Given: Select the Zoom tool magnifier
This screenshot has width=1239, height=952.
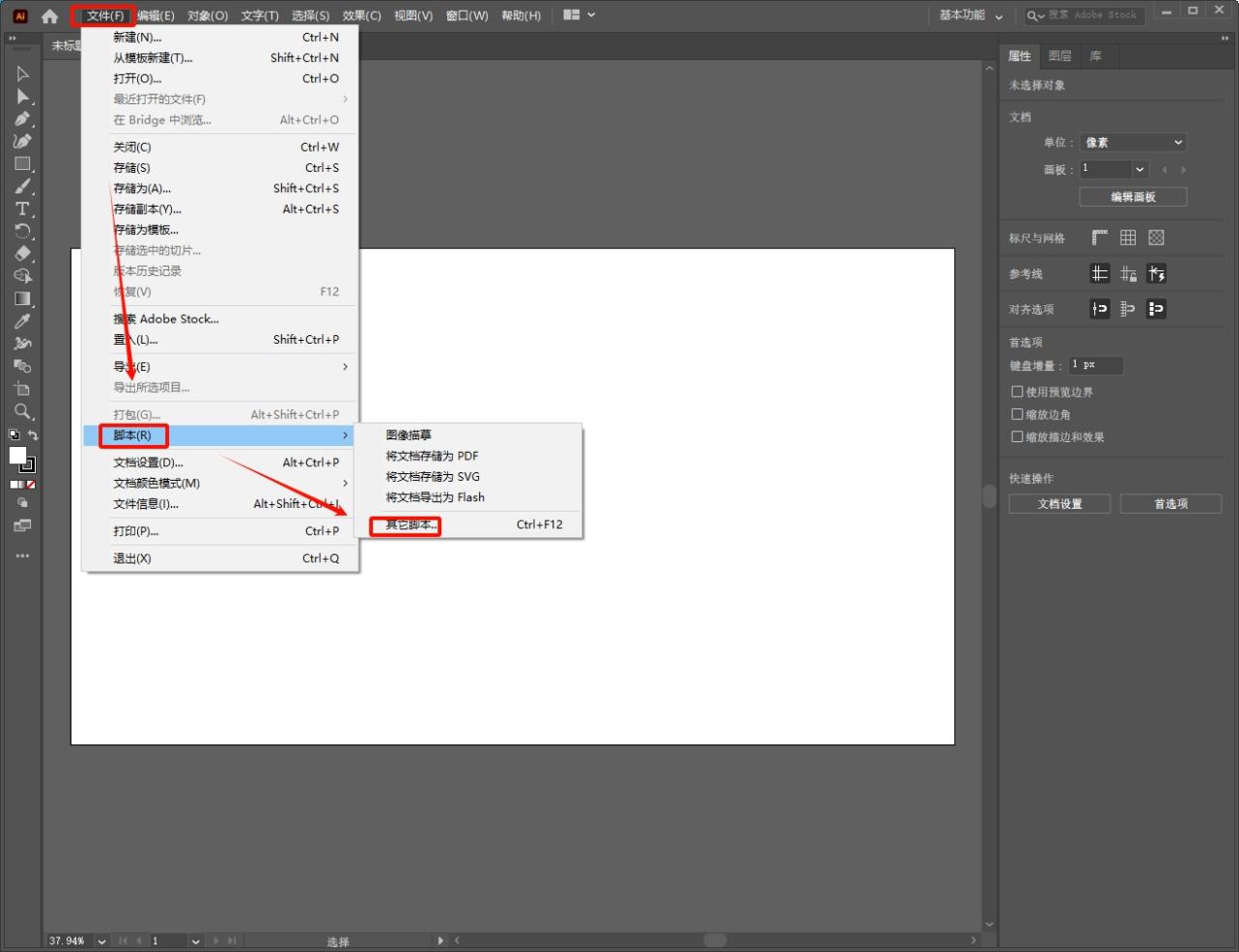Looking at the screenshot, I should tap(22, 412).
